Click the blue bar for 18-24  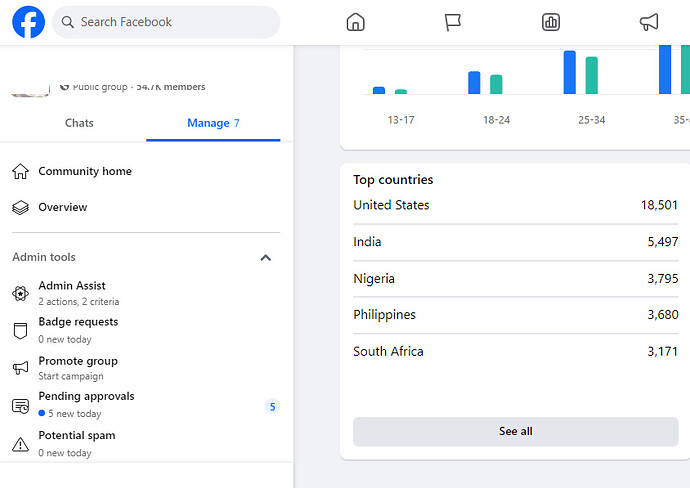(x=474, y=83)
